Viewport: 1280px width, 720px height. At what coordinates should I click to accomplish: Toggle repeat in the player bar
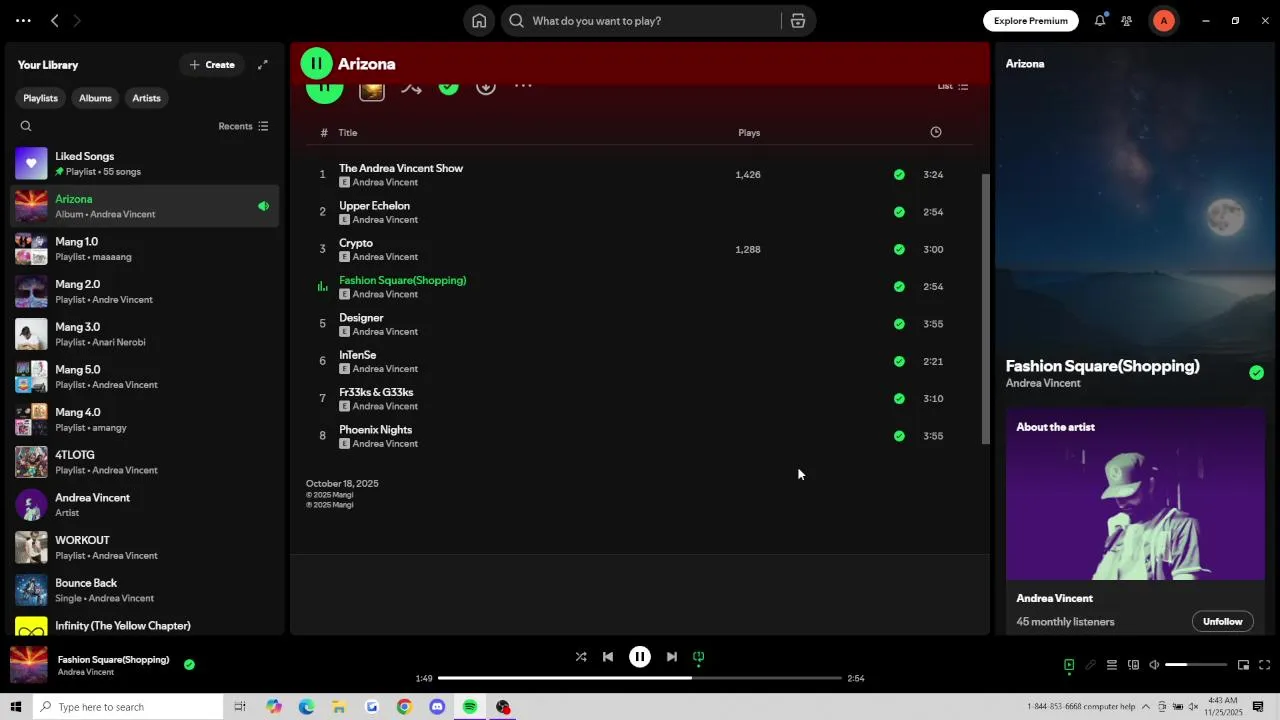[x=699, y=657]
